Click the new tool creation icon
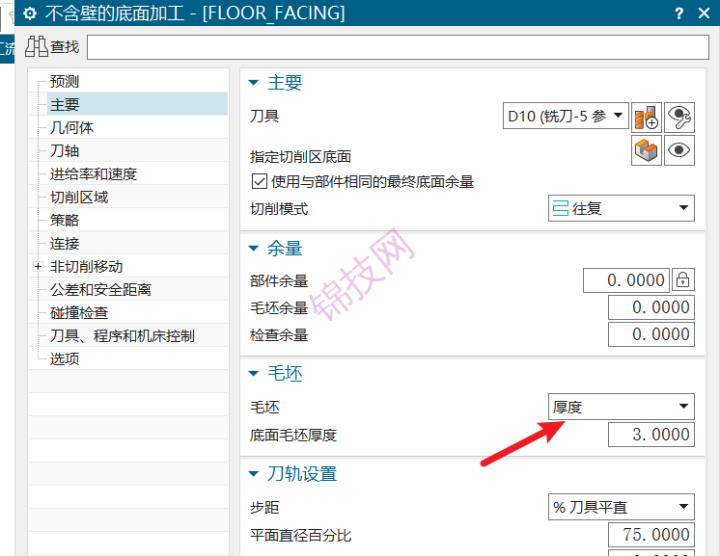The width and height of the screenshot is (720, 556). (x=646, y=117)
